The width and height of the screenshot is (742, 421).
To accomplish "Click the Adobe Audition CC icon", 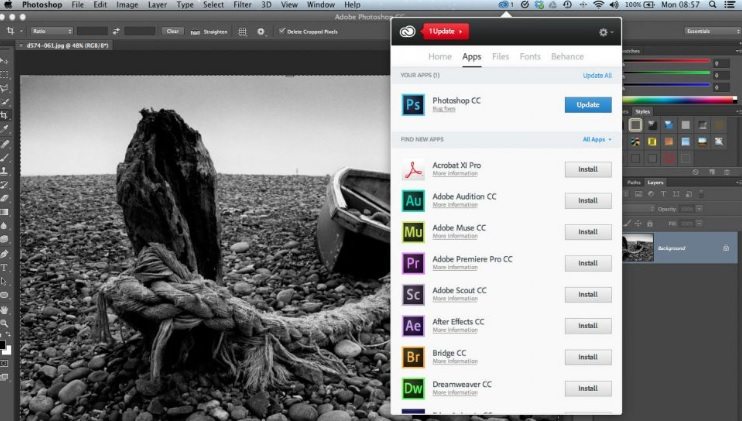I will point(413,201).
